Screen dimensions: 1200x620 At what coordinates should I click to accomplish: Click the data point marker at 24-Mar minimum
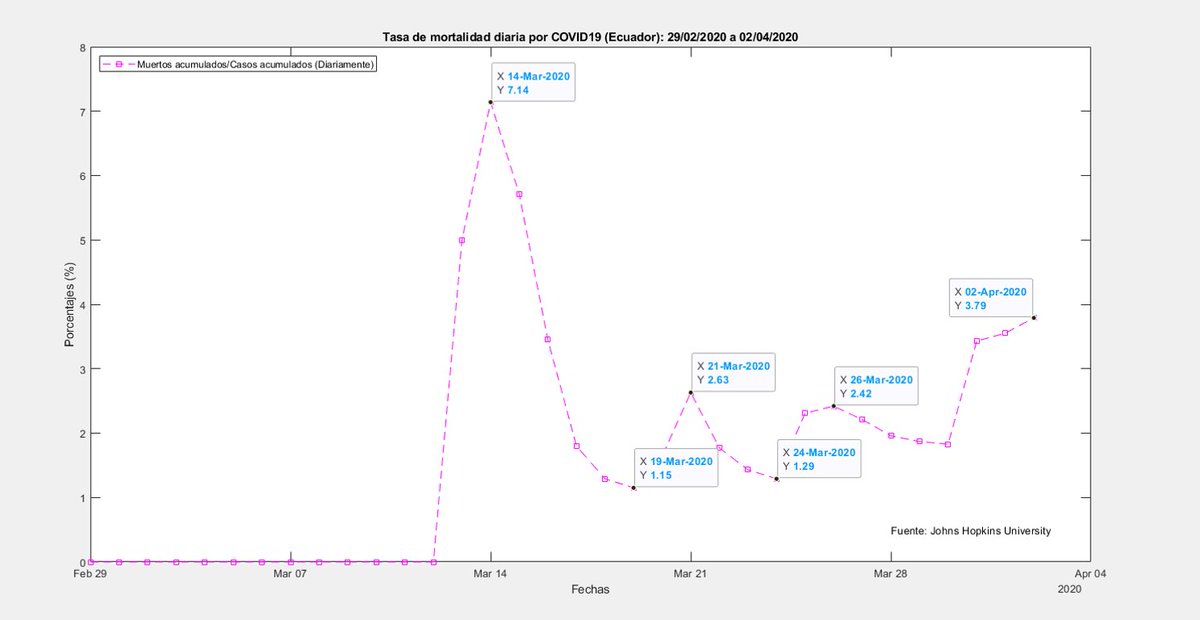776,479
